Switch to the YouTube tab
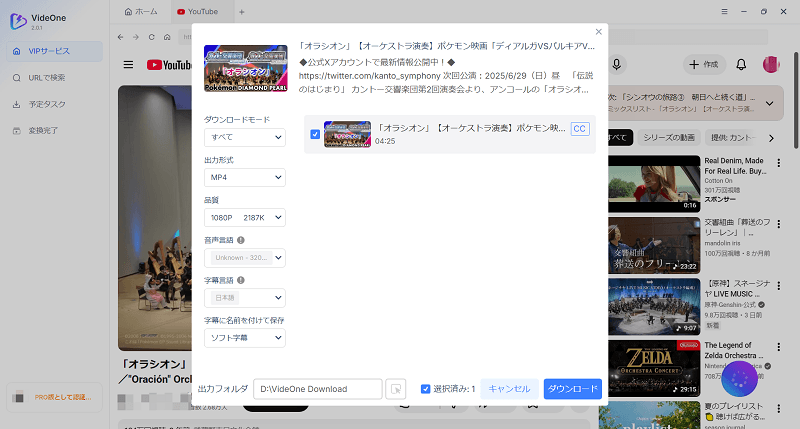This screenshot has height=429, width=800. click(x=197, y=11)
